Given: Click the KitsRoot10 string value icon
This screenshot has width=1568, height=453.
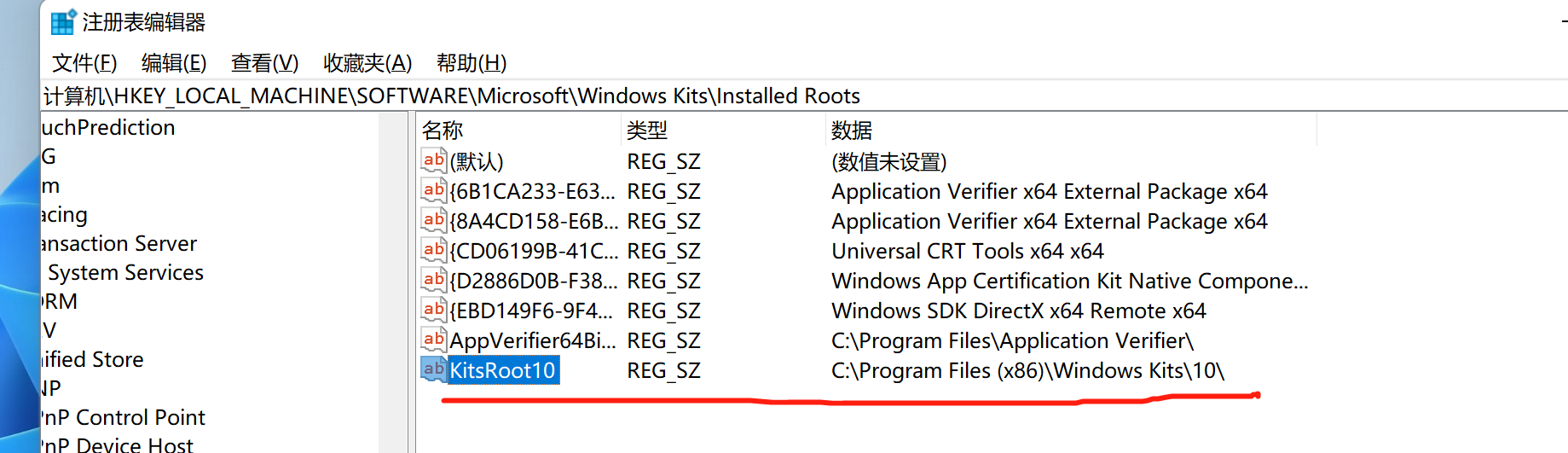Looking at the screenshot, I should (434, 369).
